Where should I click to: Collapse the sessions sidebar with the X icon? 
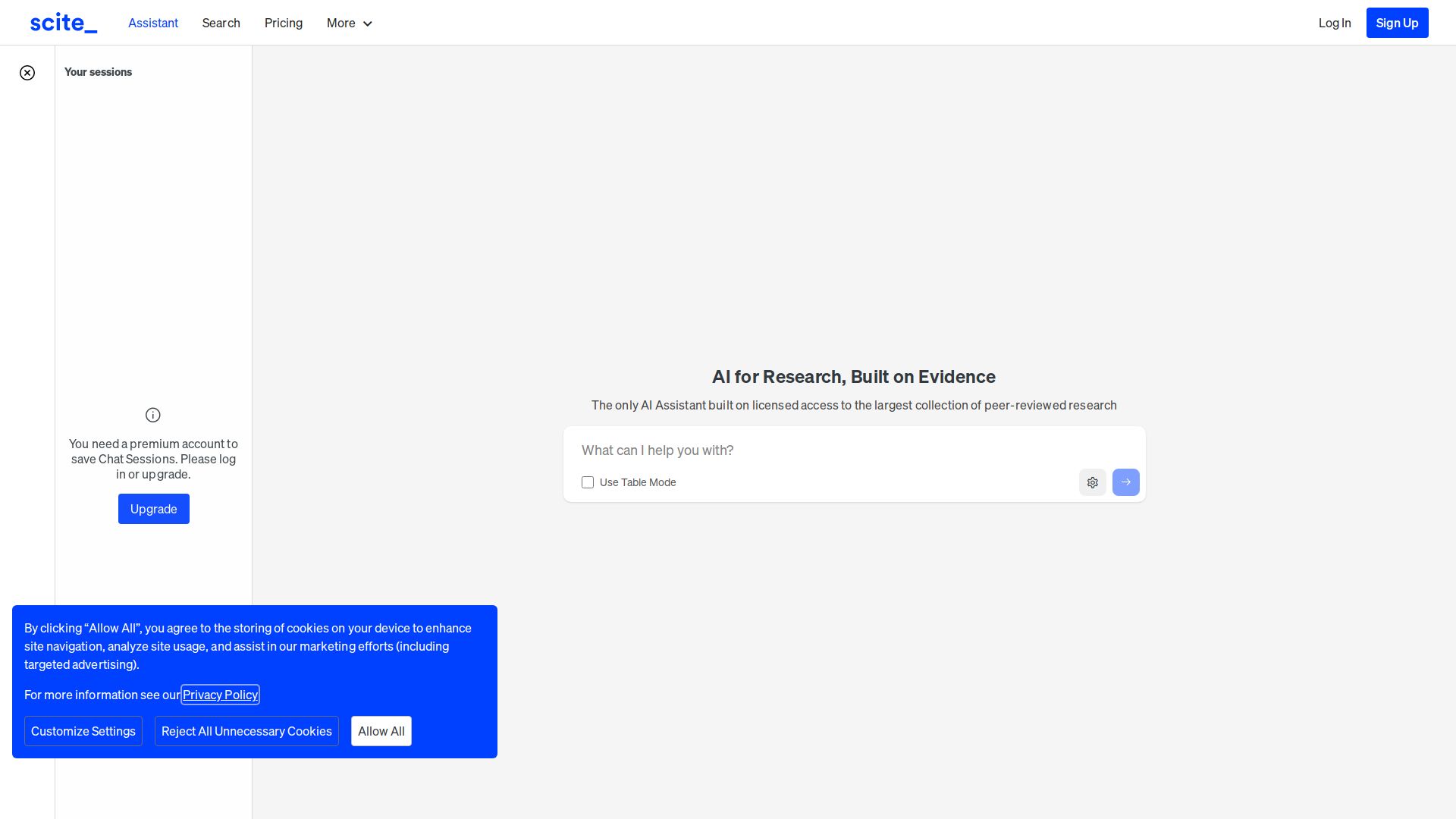coord(27,73)
